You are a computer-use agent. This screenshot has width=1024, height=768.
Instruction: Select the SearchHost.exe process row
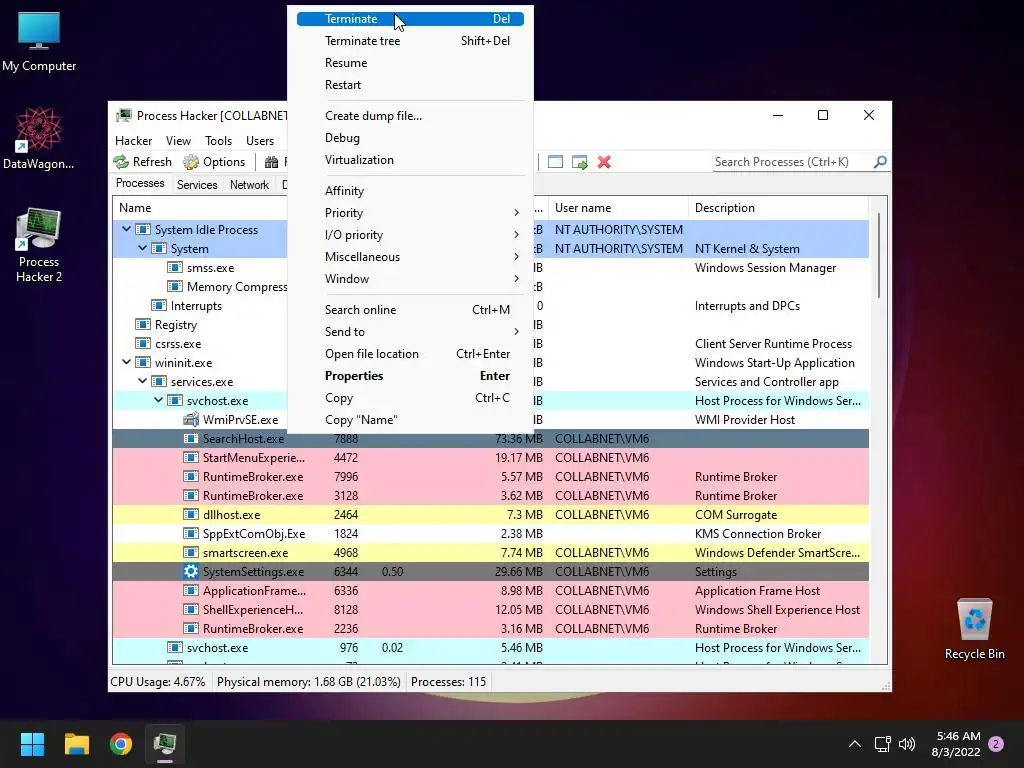pyautogui.click(x=490, y=439)
